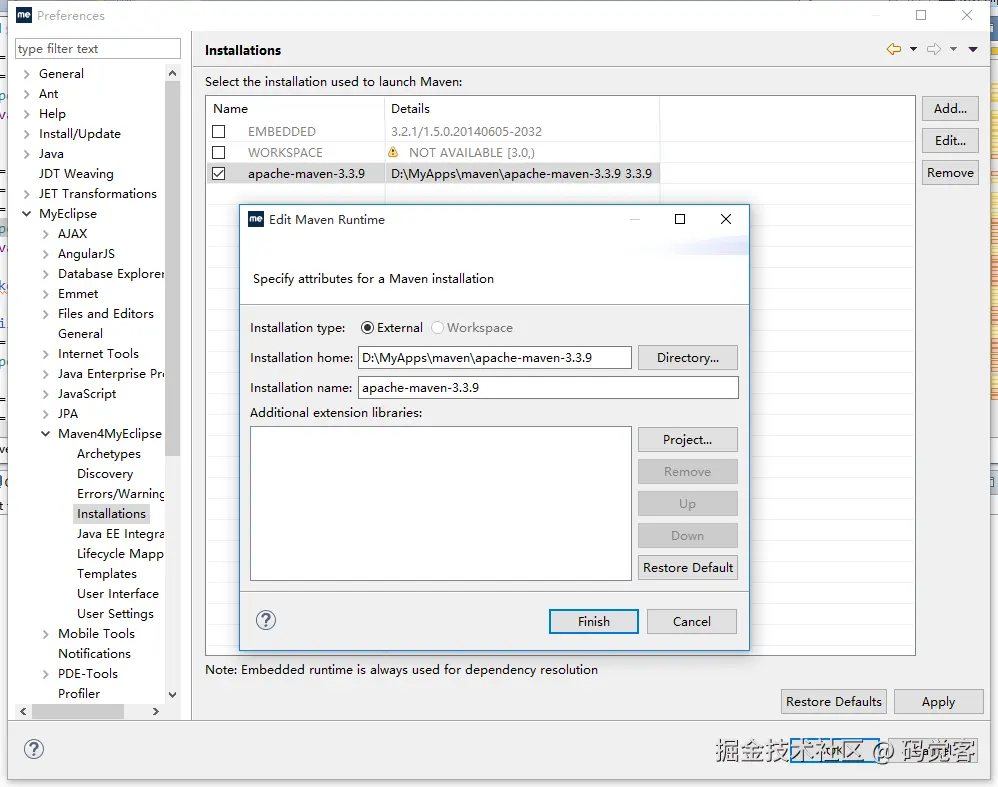The width and height of the screenshot is (998, 787).
Task: Open the Discovery preference page
Action: pos(105,474)
